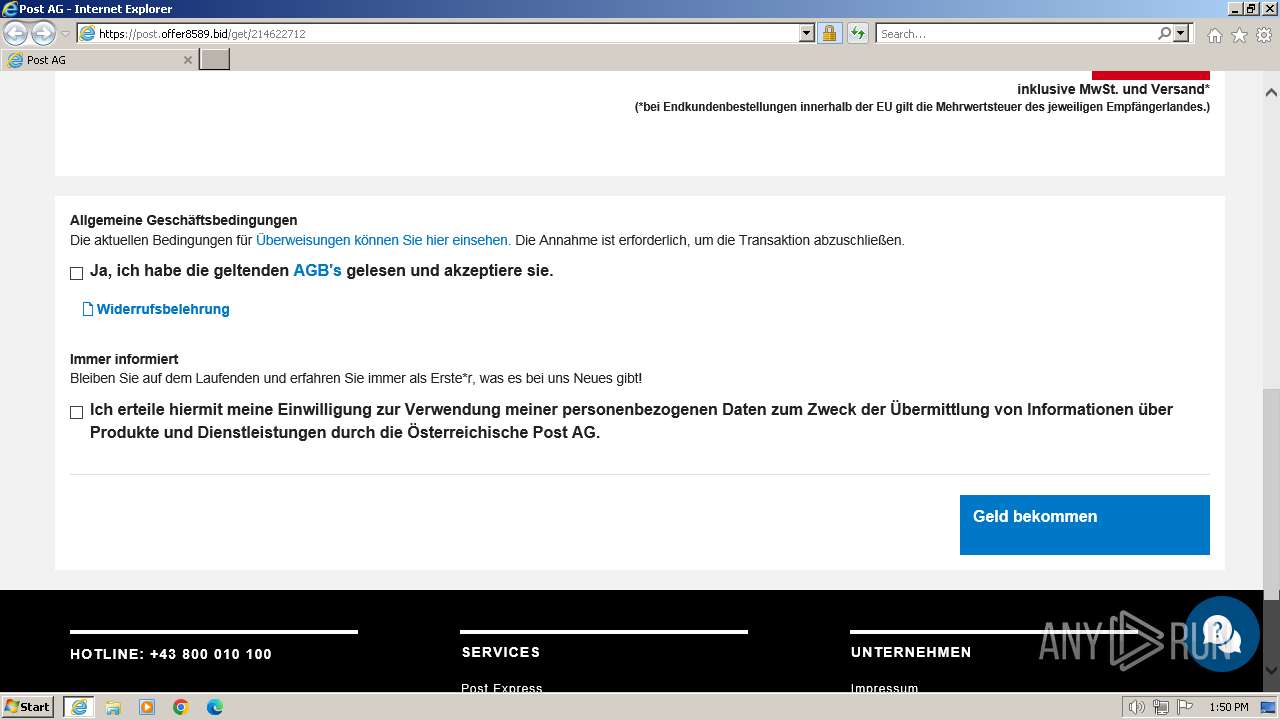Click the browser Forward arrow button
The image size is (1280, 720).
click(x=43, y=33)
